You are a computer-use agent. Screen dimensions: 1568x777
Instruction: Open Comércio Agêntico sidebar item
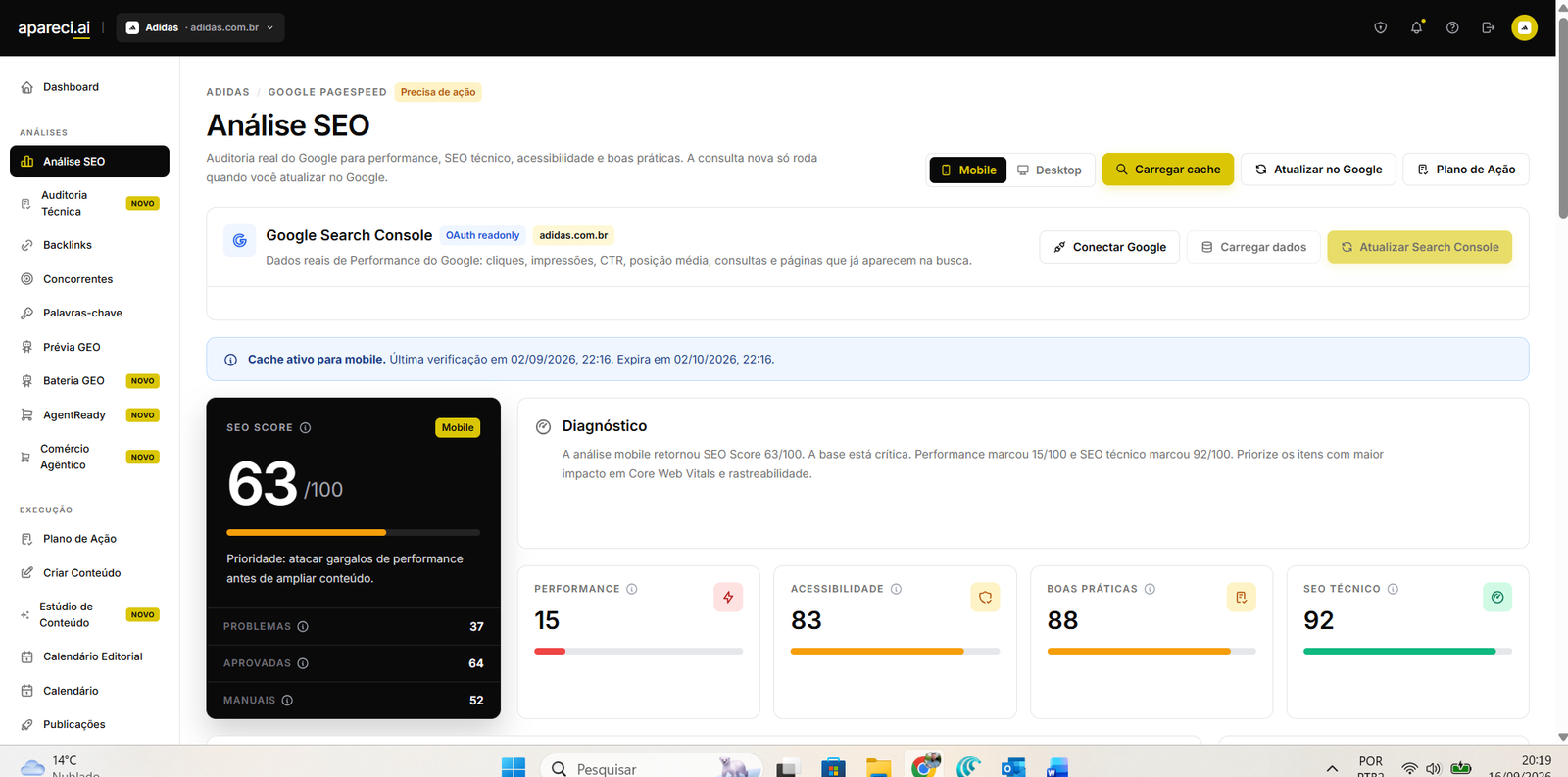pyautogui.click(x=89, y=457)
